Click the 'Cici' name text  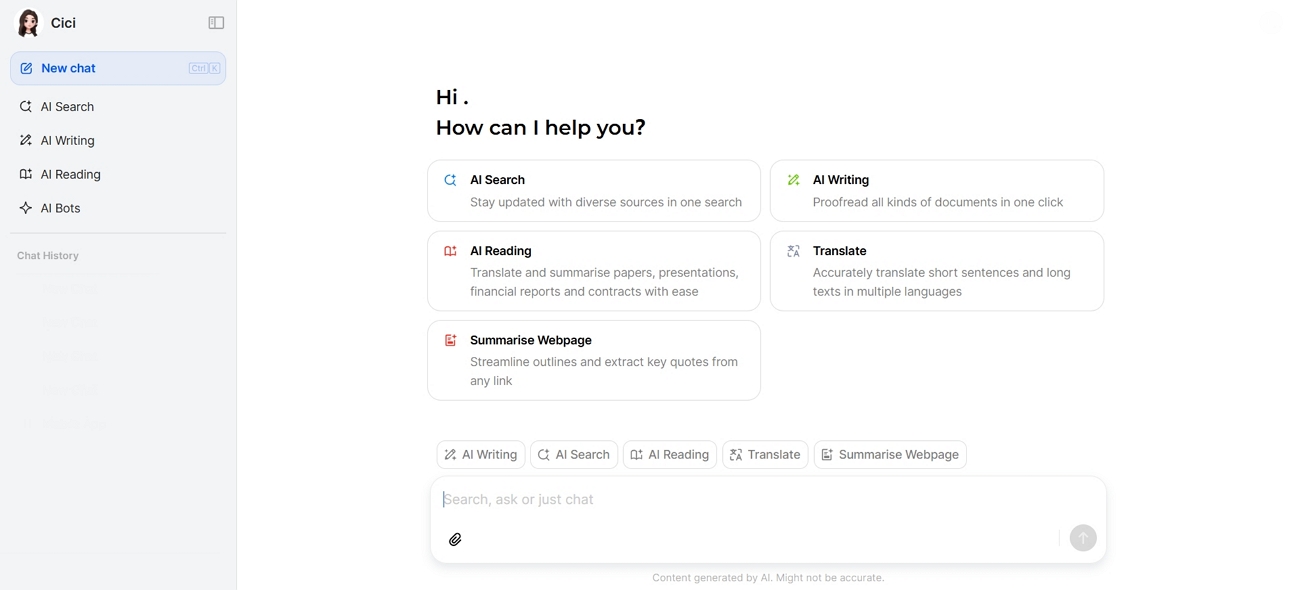63,23
